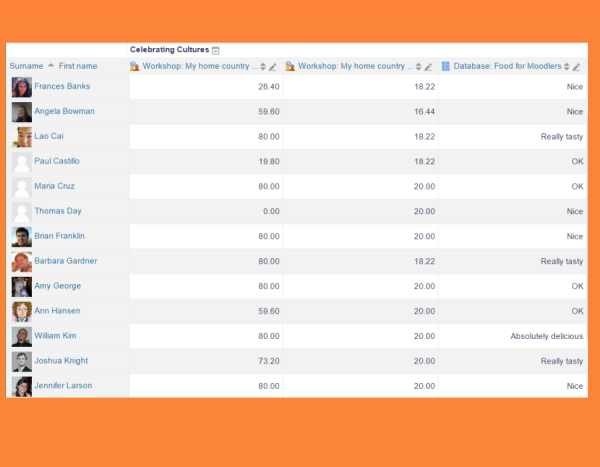The height and width of the screenshot is (467, 600).
Task: Open Frances Banks' profile picture
Action: (x=21, y=87)
